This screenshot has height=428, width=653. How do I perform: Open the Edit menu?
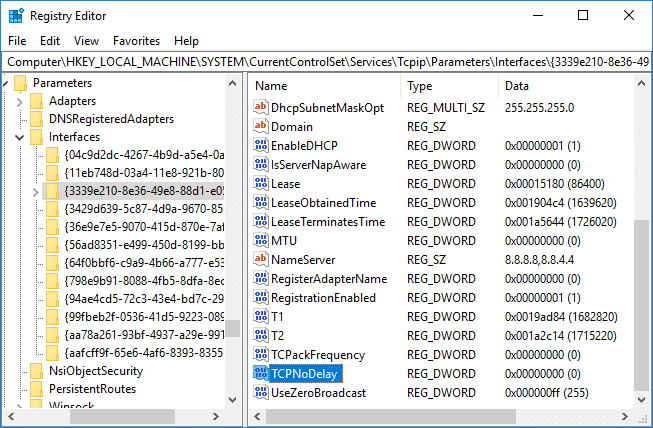[x=50, y=41]
